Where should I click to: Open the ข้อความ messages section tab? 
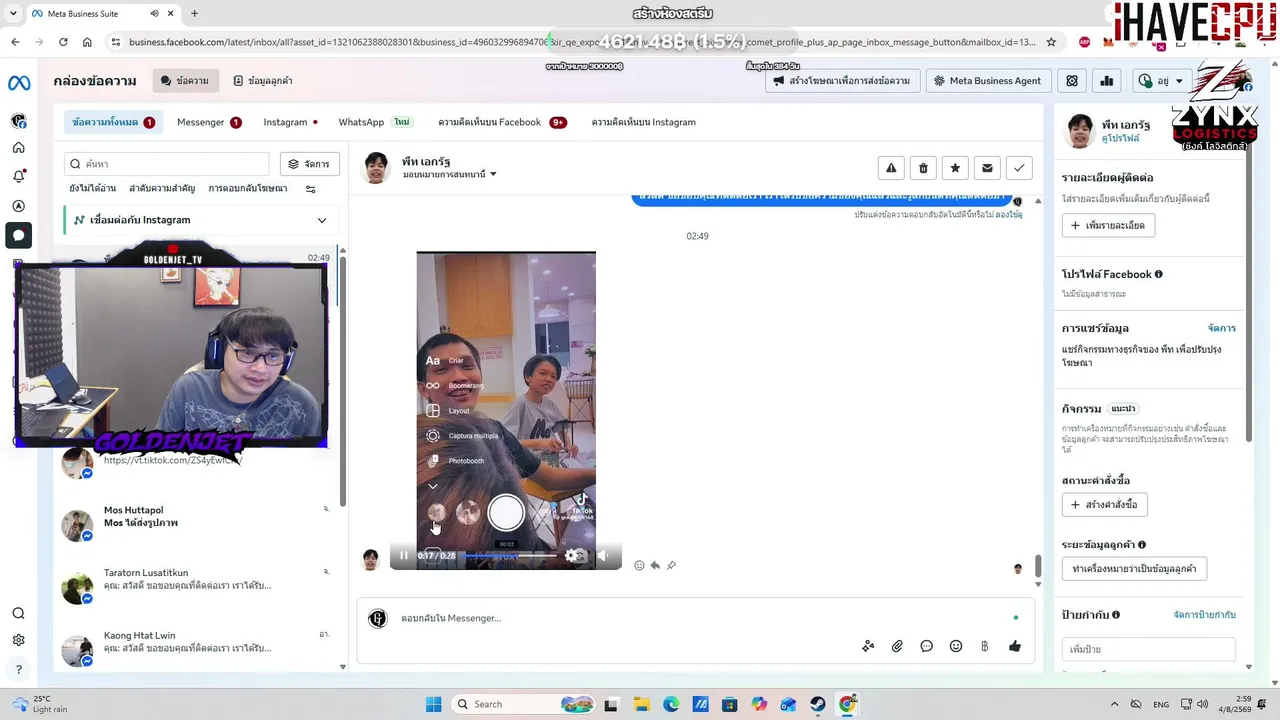[185, 81]
